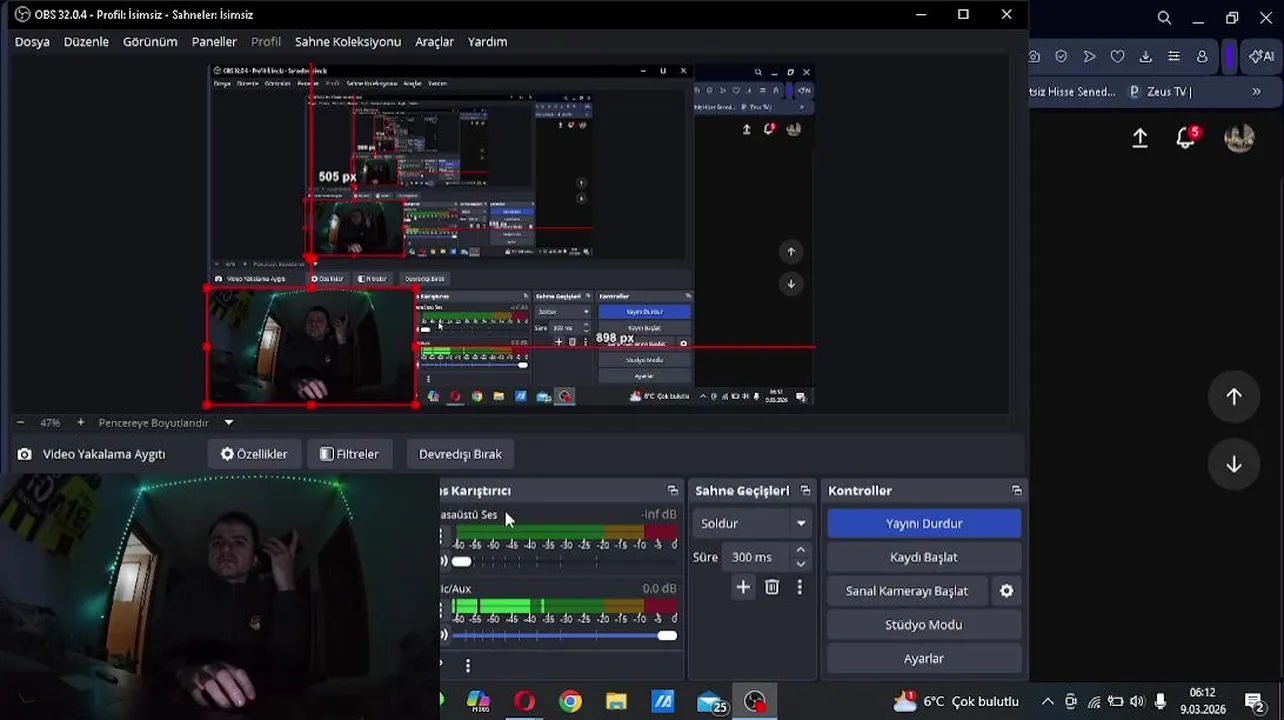1284x720 pixels.
Task: Open the weather widget showing 6°C
Action: pyautogui.click(x=956, y=702)
